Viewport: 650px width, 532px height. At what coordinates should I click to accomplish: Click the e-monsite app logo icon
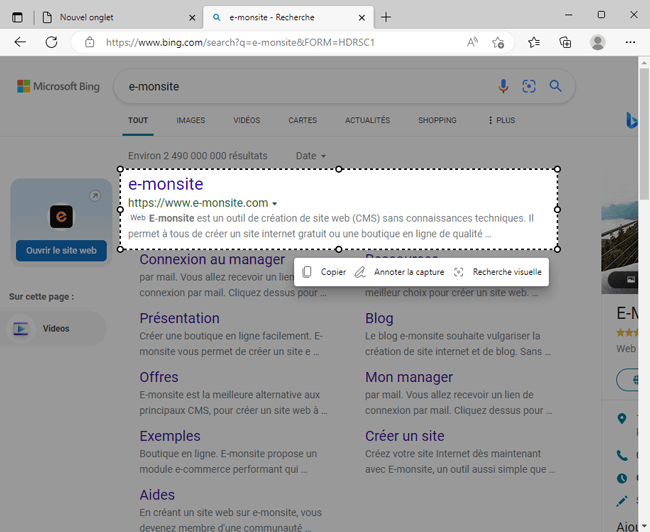(x=61, y=216)
